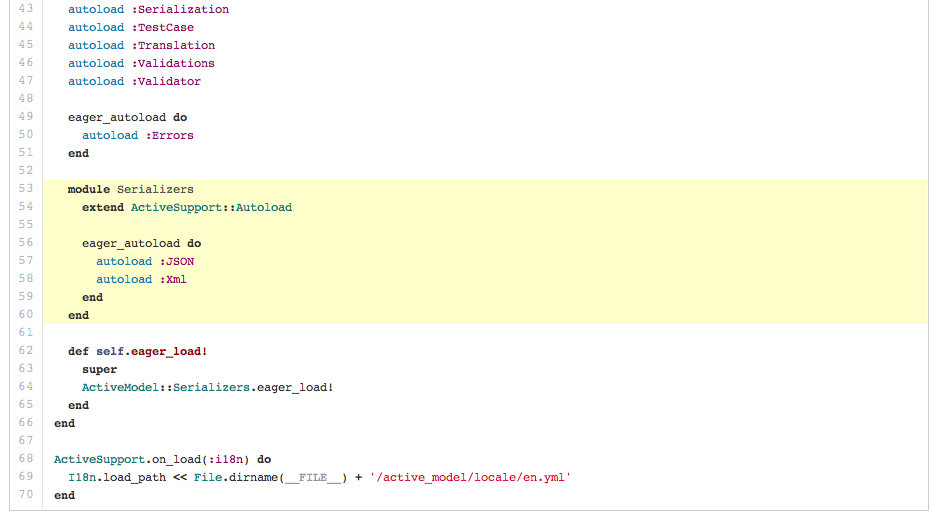Screen dimensions: 939x519
Task: Click the :Errors autoload symbol
Action: [x=169, y=135]
